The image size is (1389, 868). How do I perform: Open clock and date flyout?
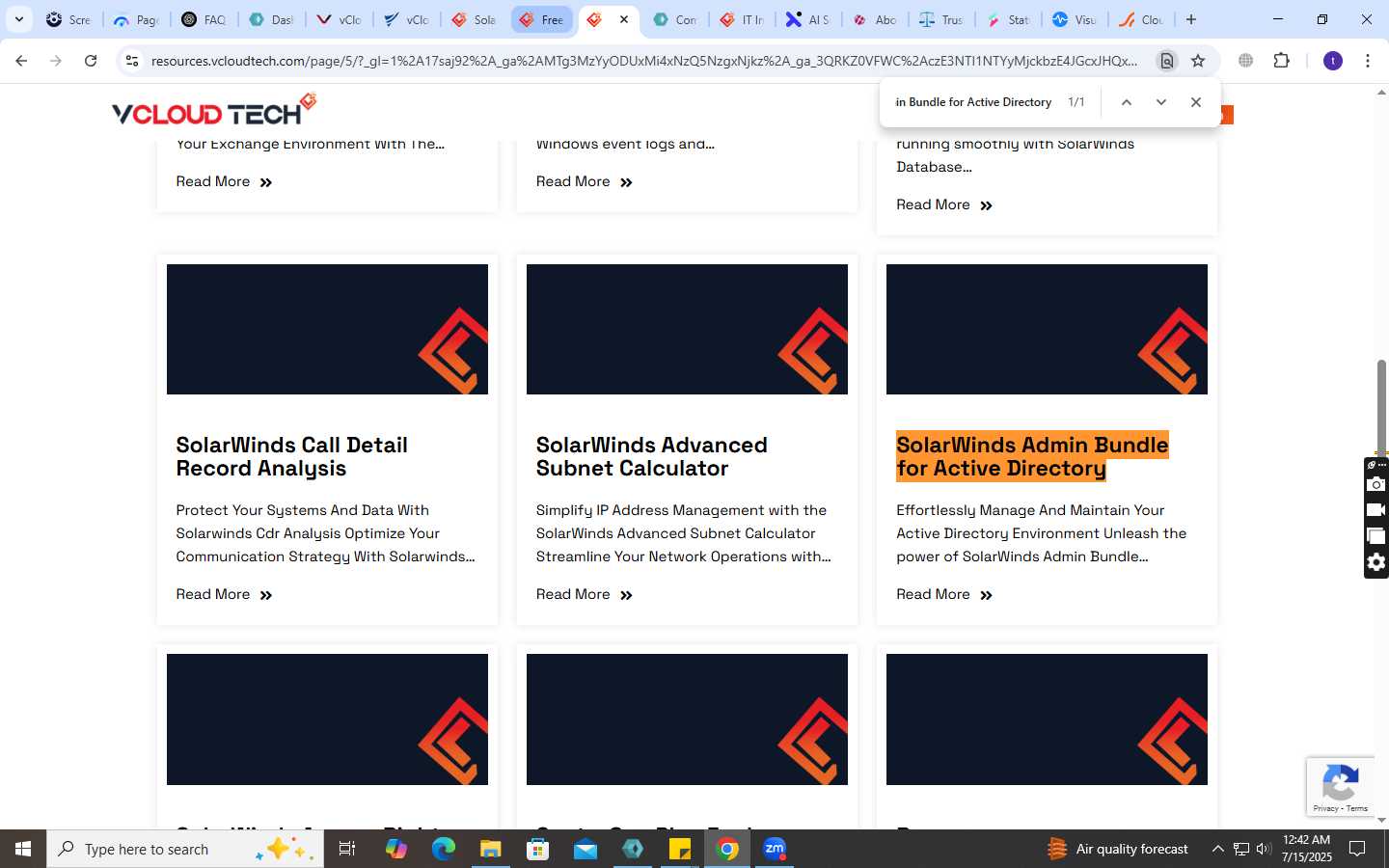pyautogui.click(x=1307, y=849)
